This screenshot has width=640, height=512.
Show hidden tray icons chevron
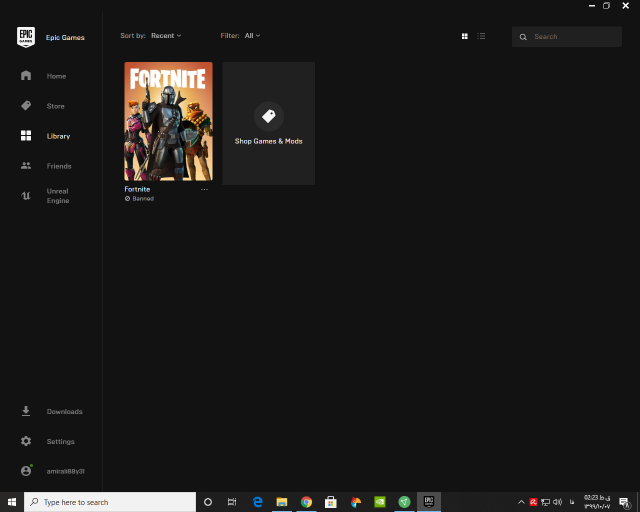(521, 502)
